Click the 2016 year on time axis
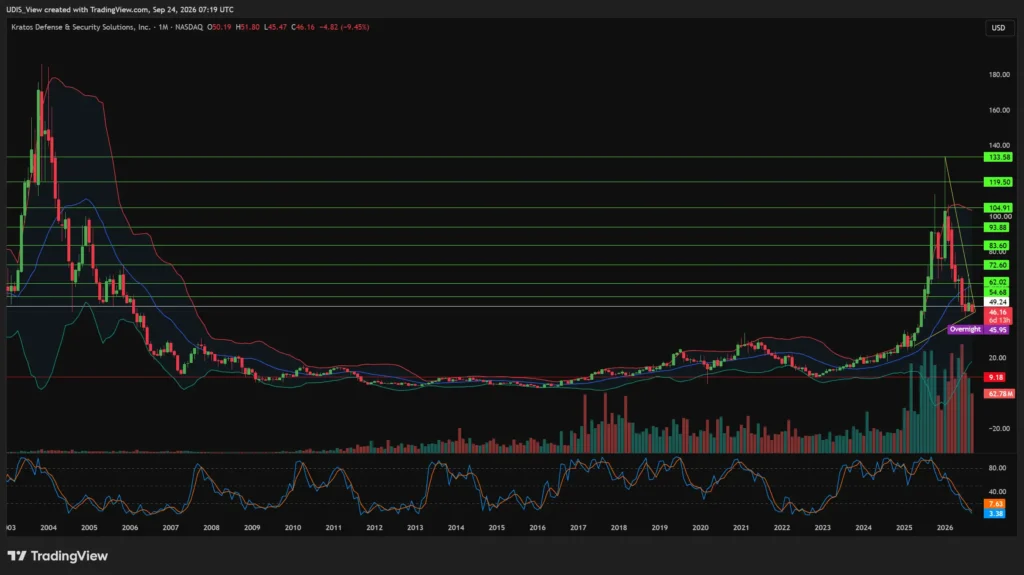Screen dimensions: 1024x575 (x=537, y=528)
